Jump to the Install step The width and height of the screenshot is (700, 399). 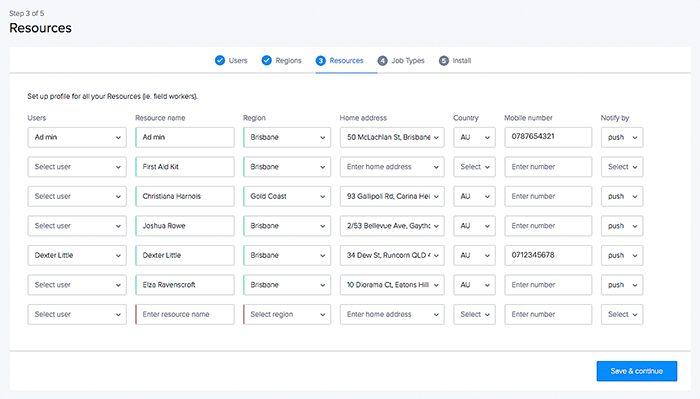[x=455, y=60]
